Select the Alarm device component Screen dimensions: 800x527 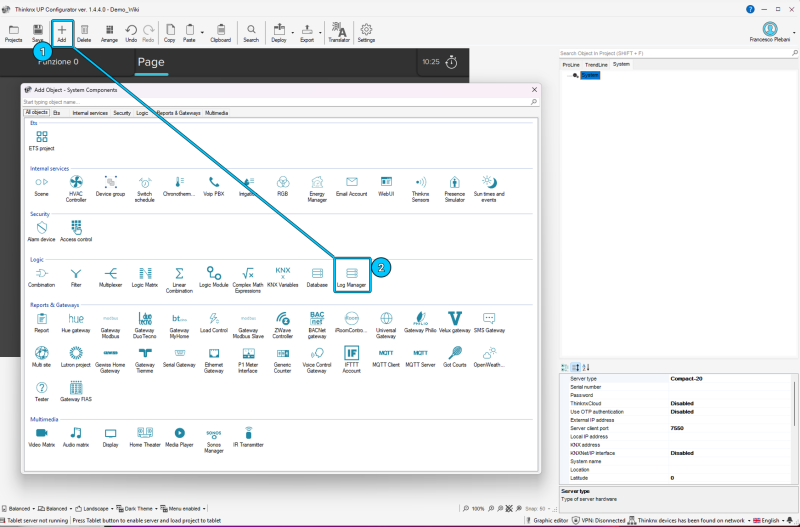41,232
